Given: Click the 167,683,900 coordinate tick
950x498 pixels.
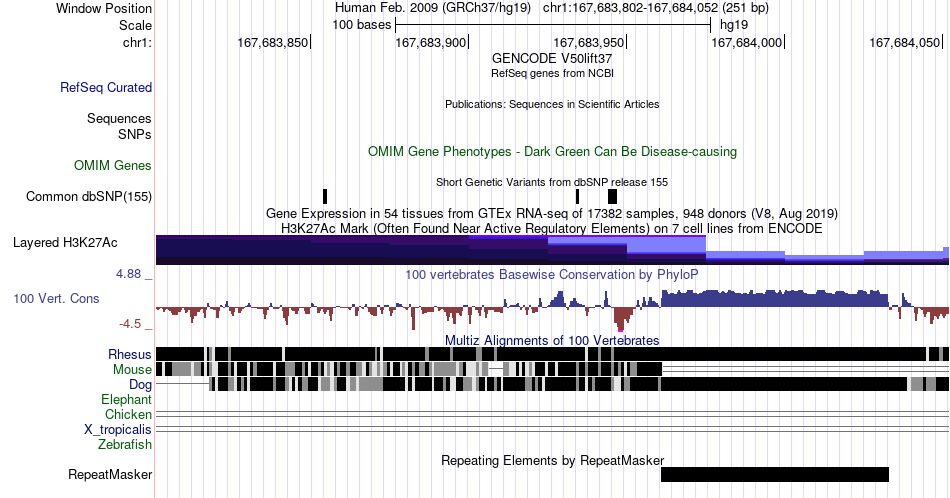Looking at the screenshot, I should [431, 42].
